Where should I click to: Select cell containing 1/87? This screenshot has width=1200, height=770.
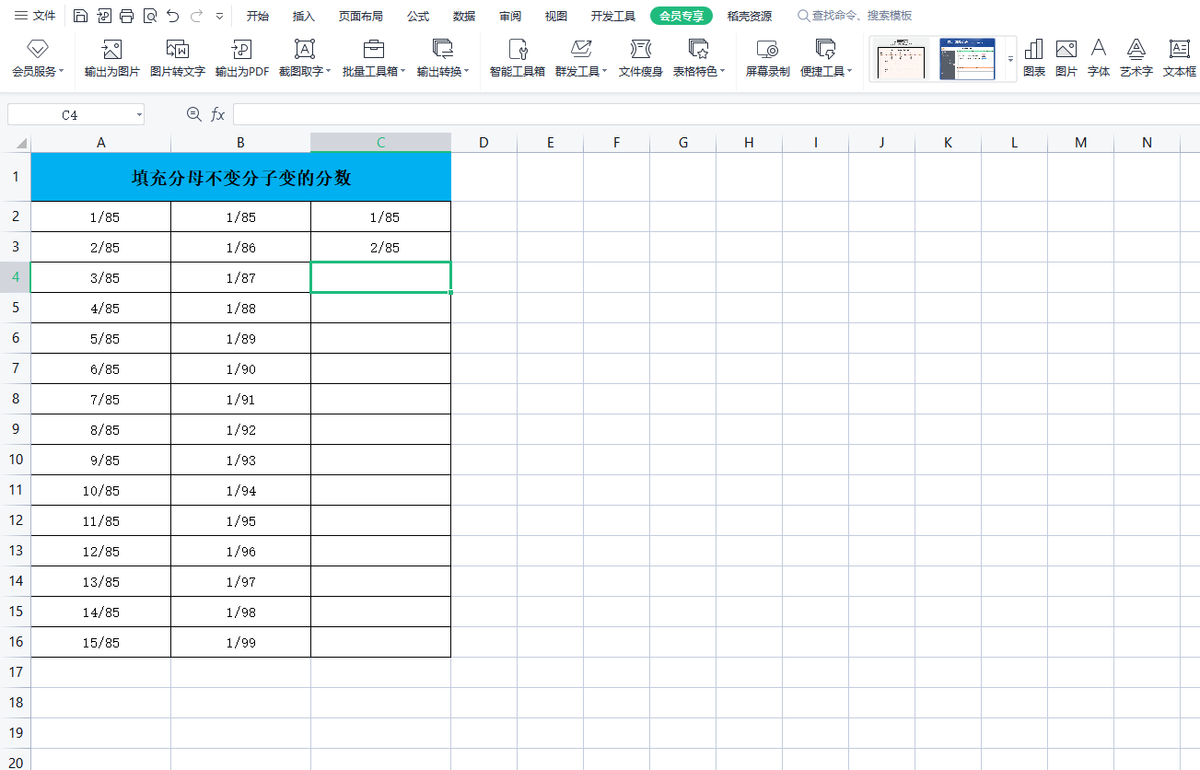tap(241, 277)
